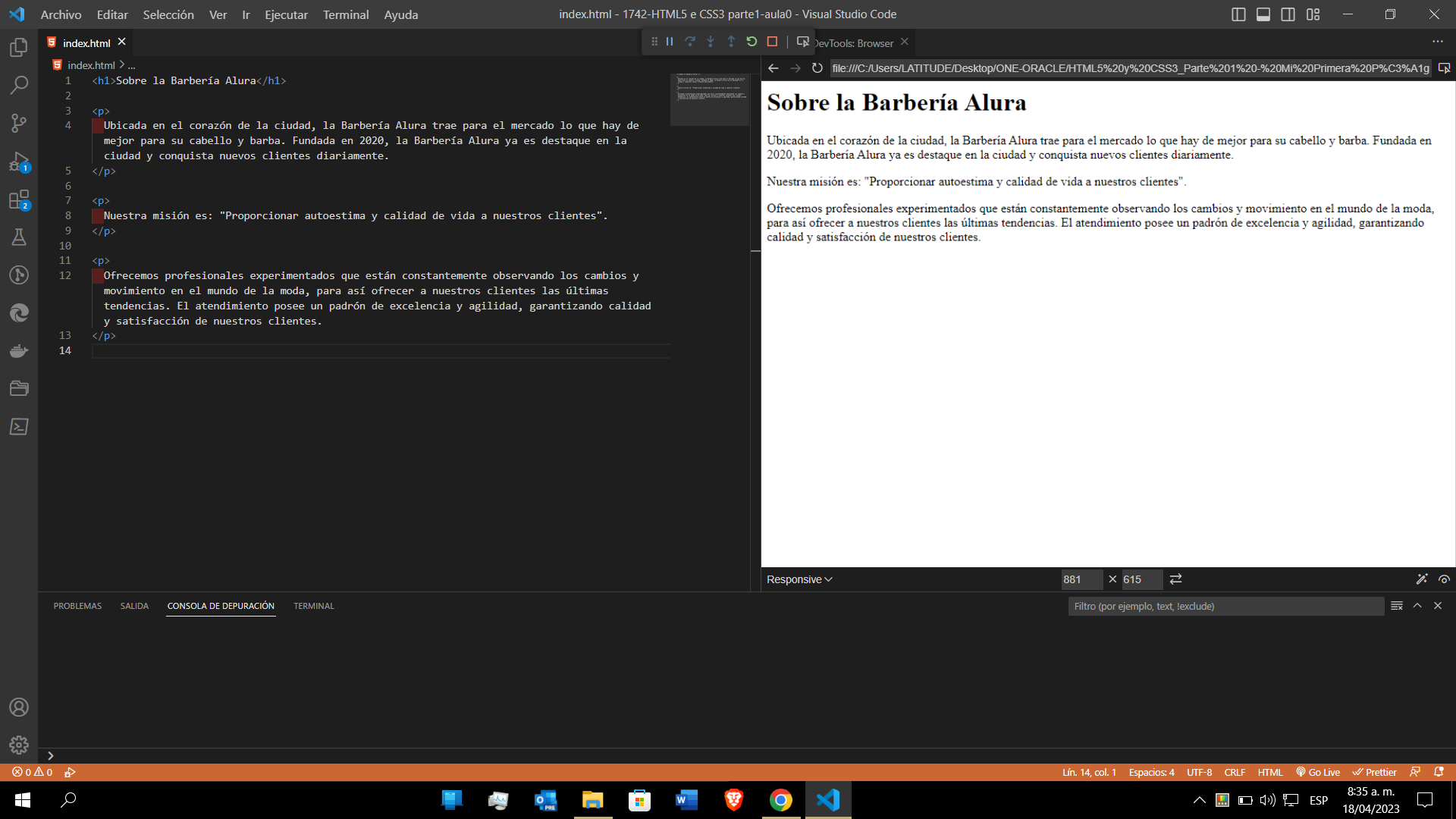
Task: Toggle inspect tool in debug toolbar
Action: pyautogui.click(x=802, y=42)
